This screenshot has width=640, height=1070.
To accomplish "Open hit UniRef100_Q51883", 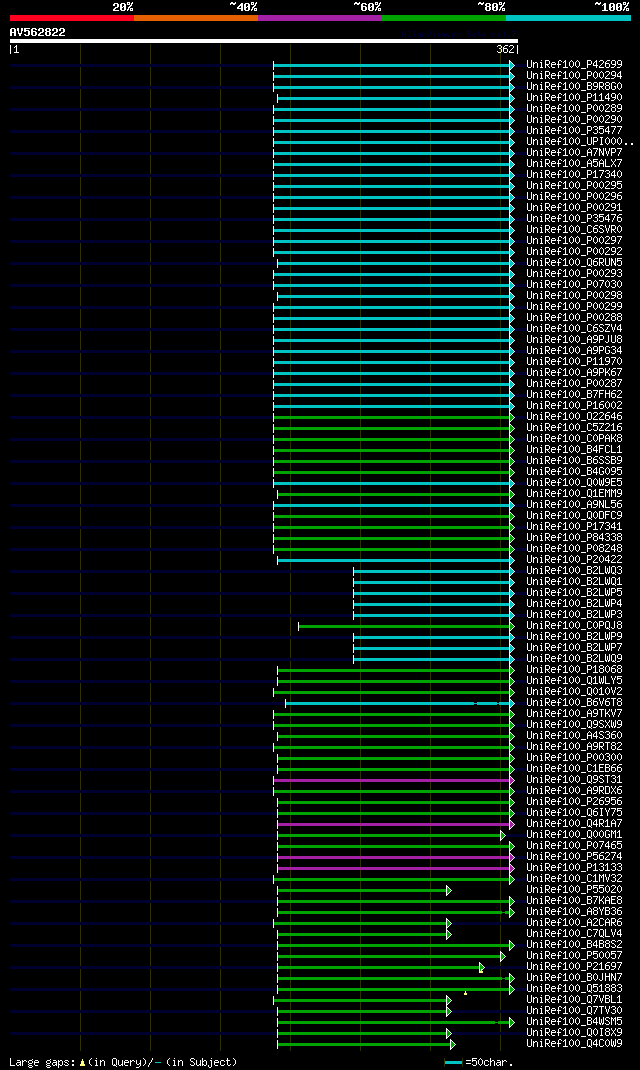I will pos(574,988).
